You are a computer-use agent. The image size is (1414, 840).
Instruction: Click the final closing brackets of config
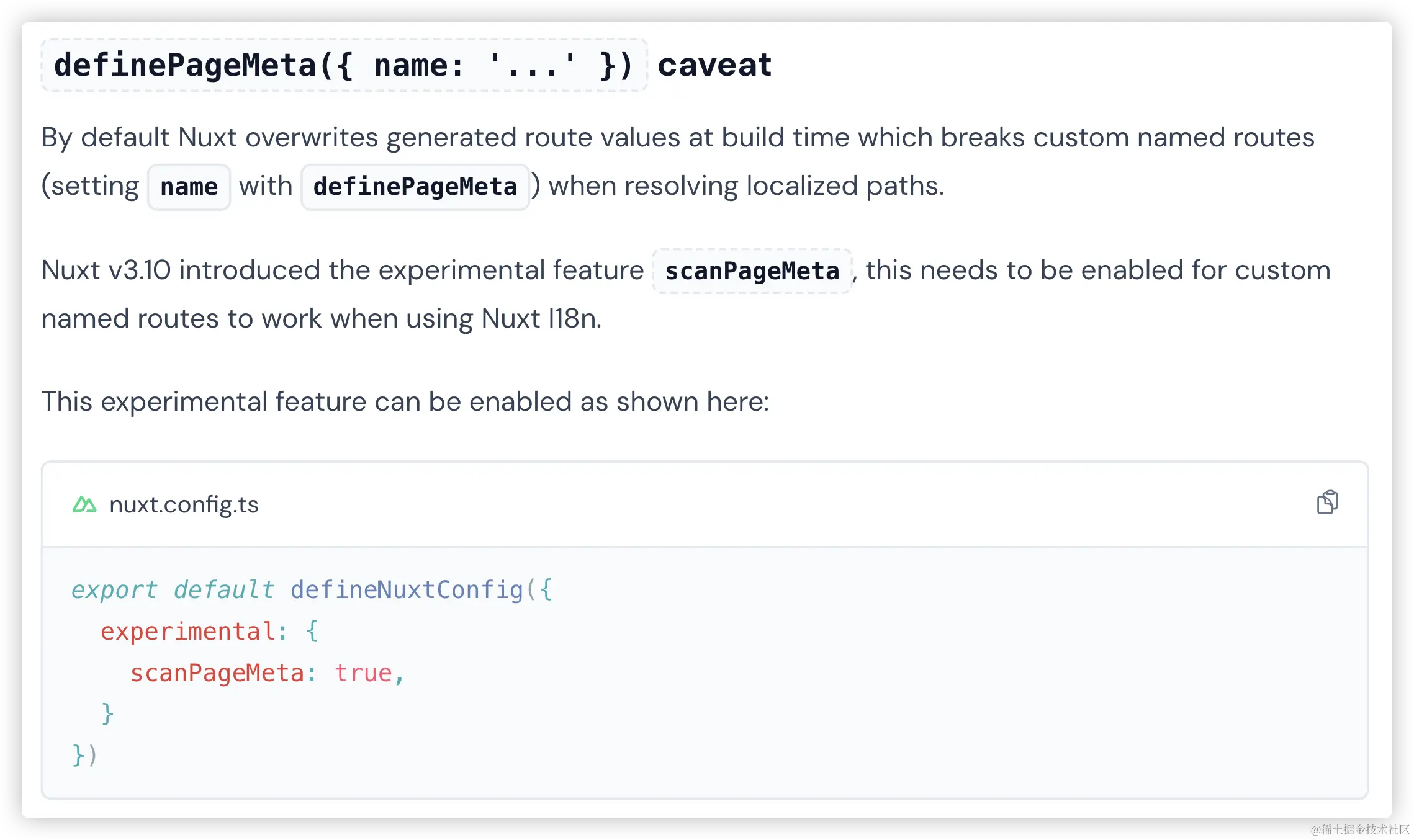(84, 755)
